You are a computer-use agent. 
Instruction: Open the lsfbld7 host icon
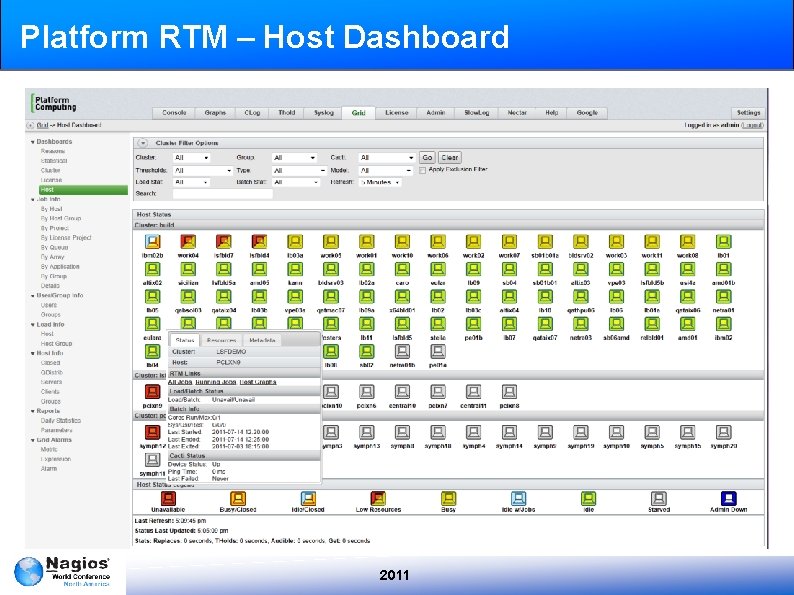point(224,242)
